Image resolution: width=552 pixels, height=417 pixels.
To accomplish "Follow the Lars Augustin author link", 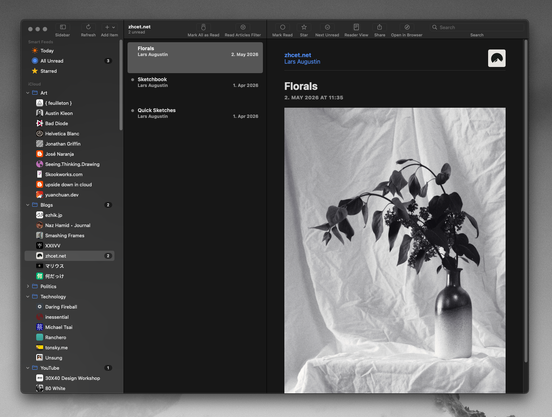I will pos(302,62).
